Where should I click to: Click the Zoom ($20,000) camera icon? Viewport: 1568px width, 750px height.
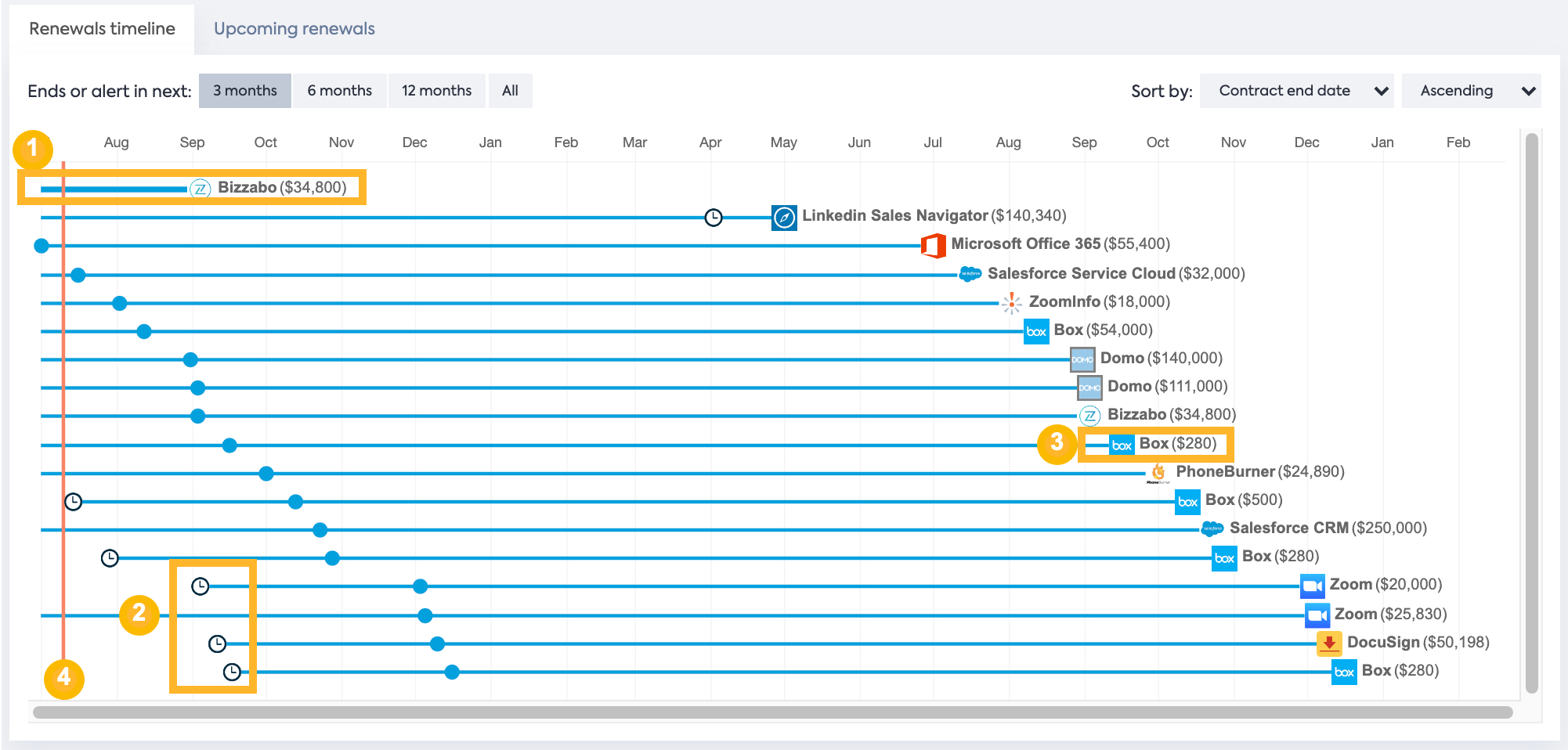point(1312,586)
